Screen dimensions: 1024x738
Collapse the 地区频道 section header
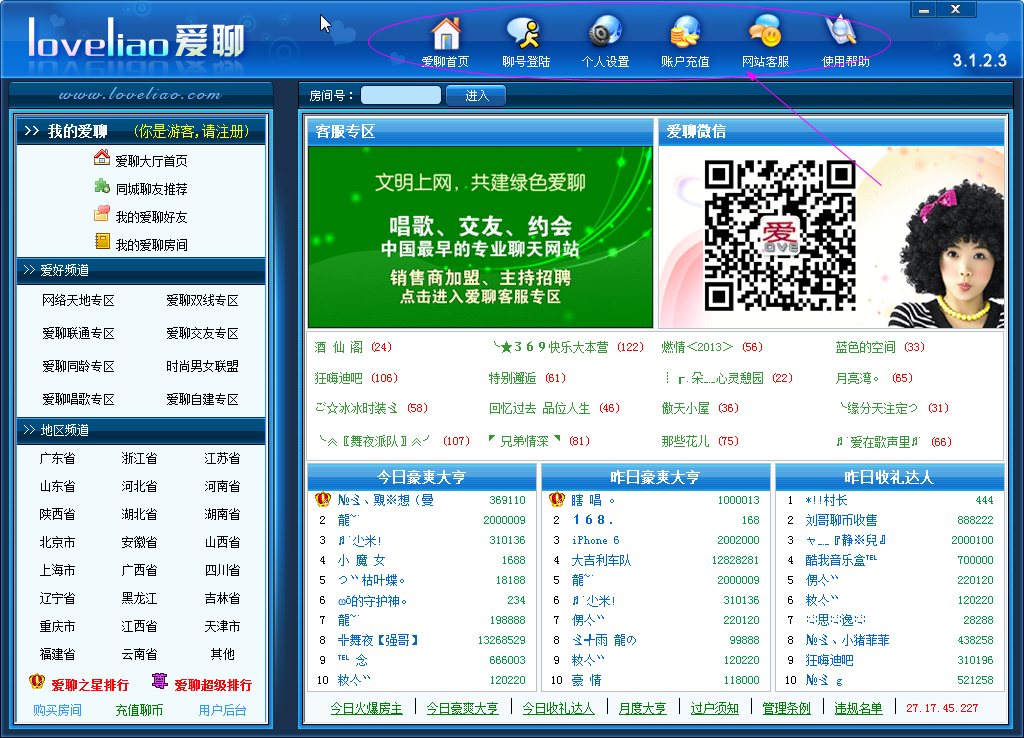141,430
